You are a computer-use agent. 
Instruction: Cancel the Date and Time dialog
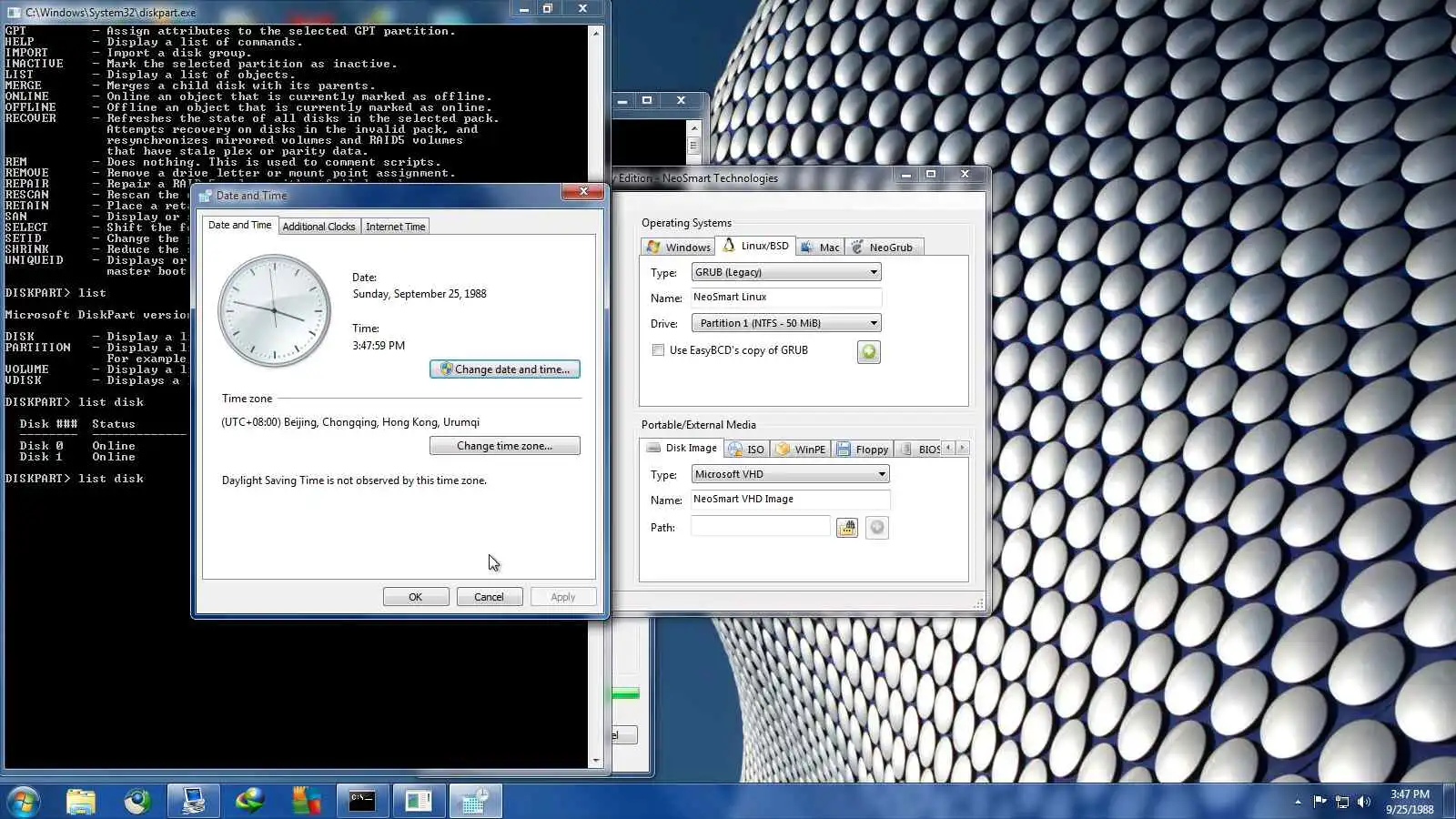490,597
